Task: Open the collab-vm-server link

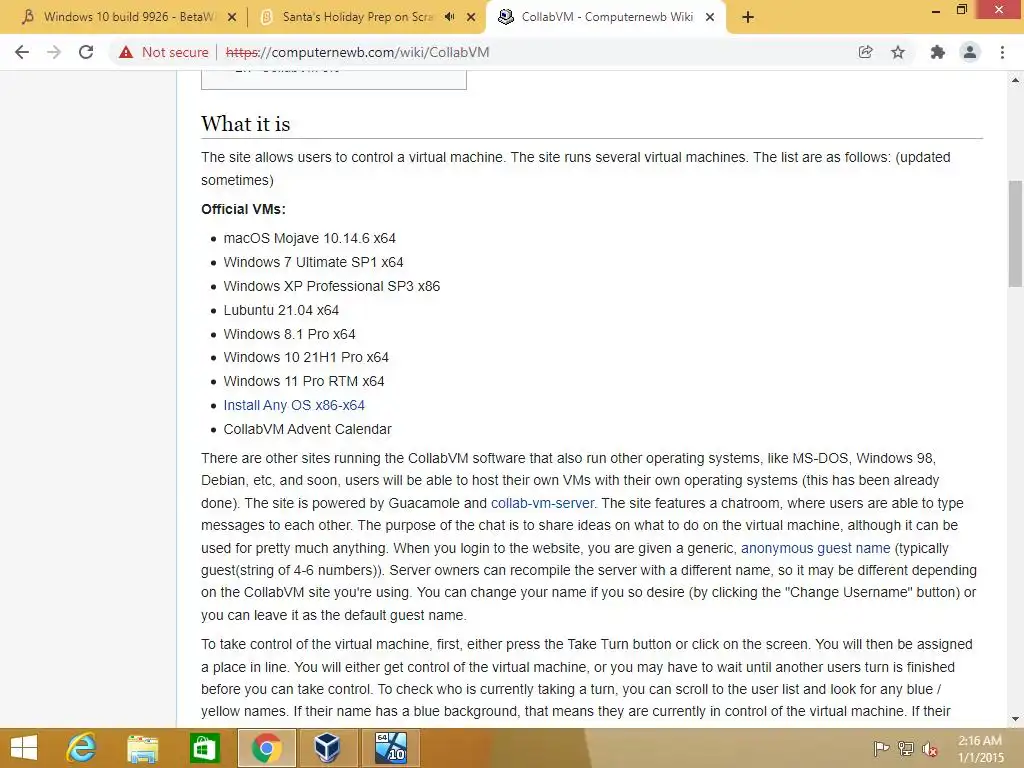Action: pos(542,504)
